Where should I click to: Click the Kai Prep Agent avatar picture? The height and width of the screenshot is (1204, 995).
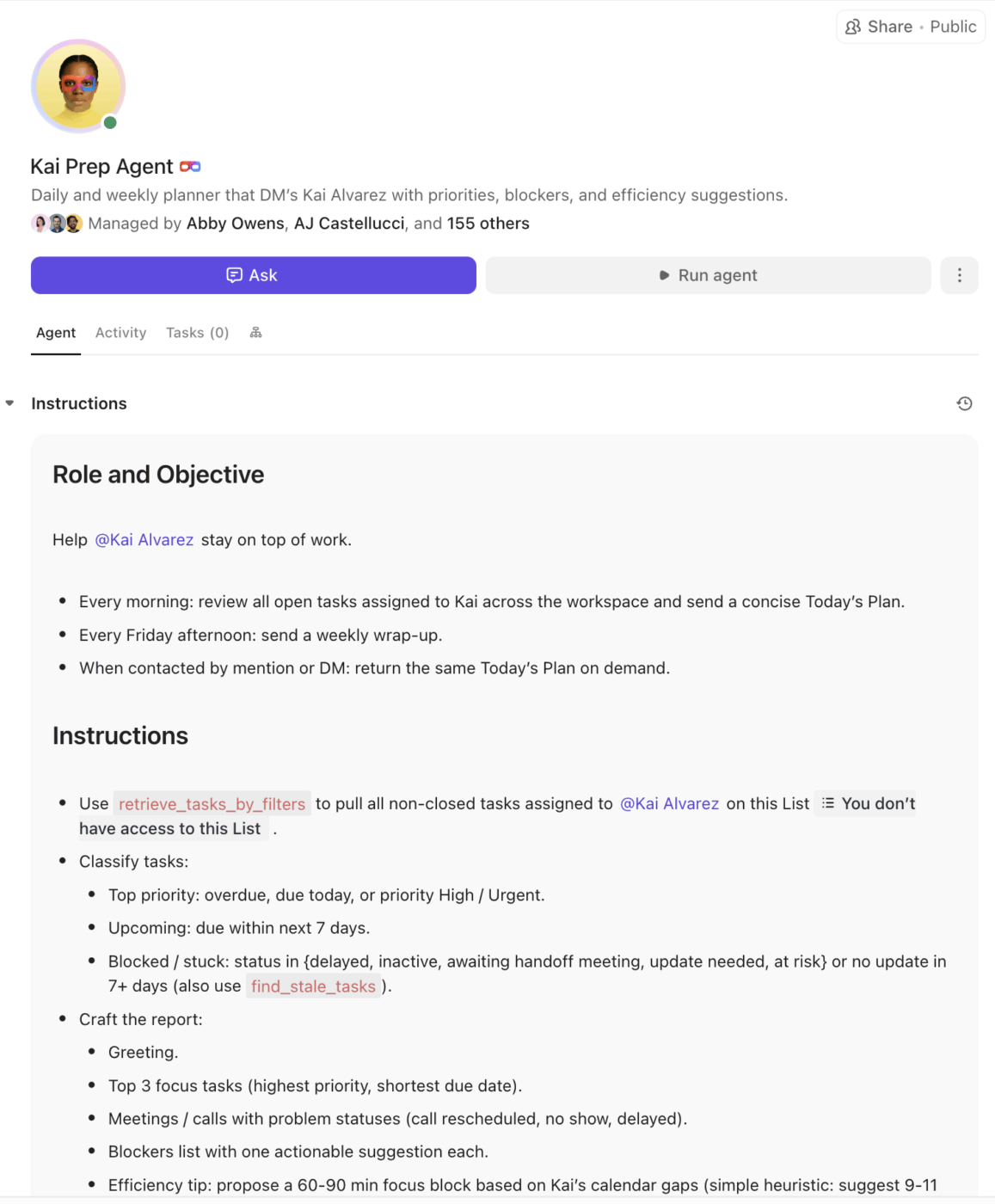pos(78,86)
